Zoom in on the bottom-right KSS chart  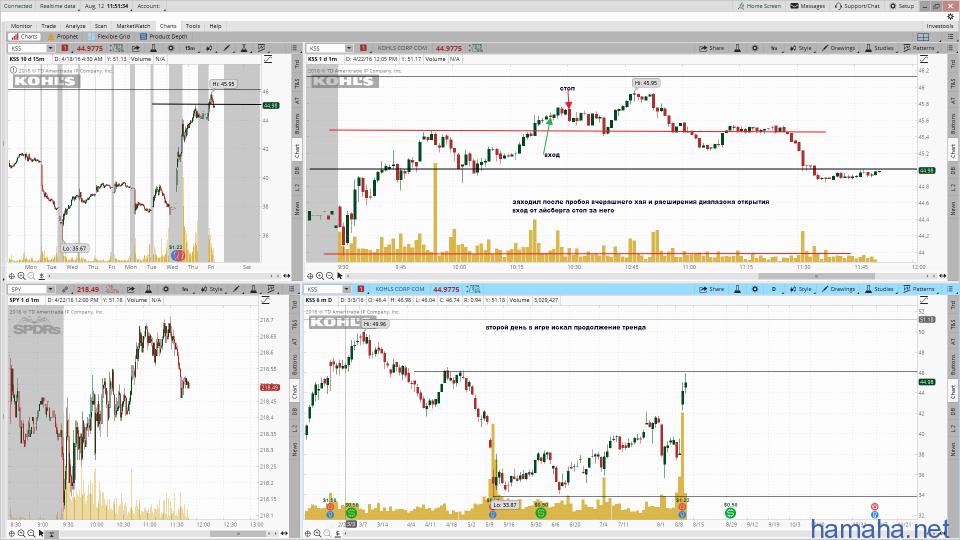coord(318,533)
